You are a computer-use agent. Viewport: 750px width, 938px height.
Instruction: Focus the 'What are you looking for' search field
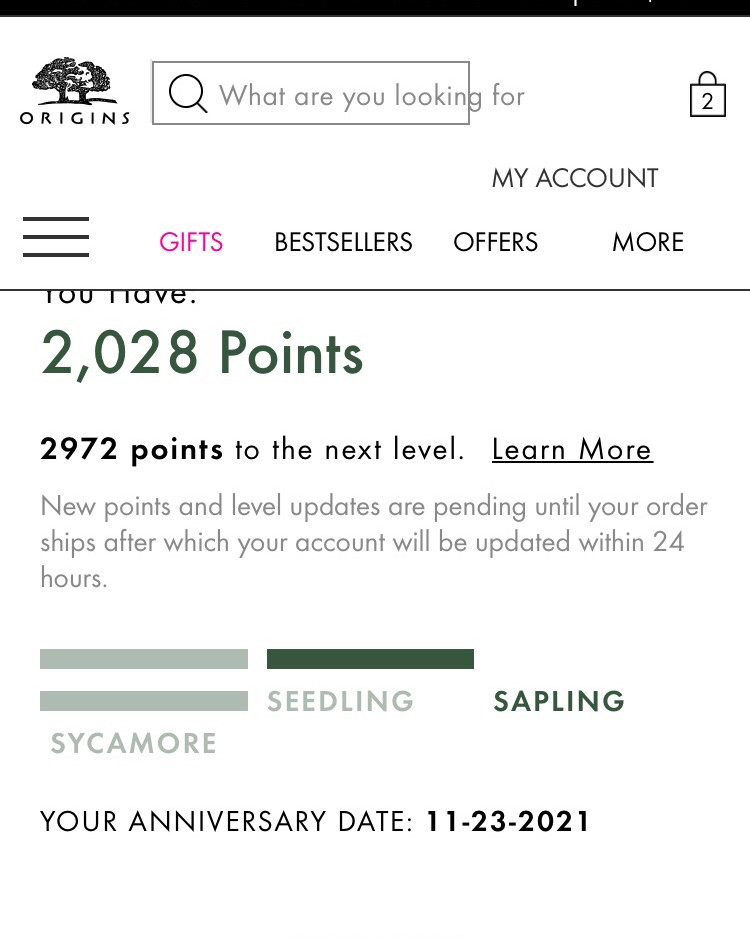click(311, 93)
